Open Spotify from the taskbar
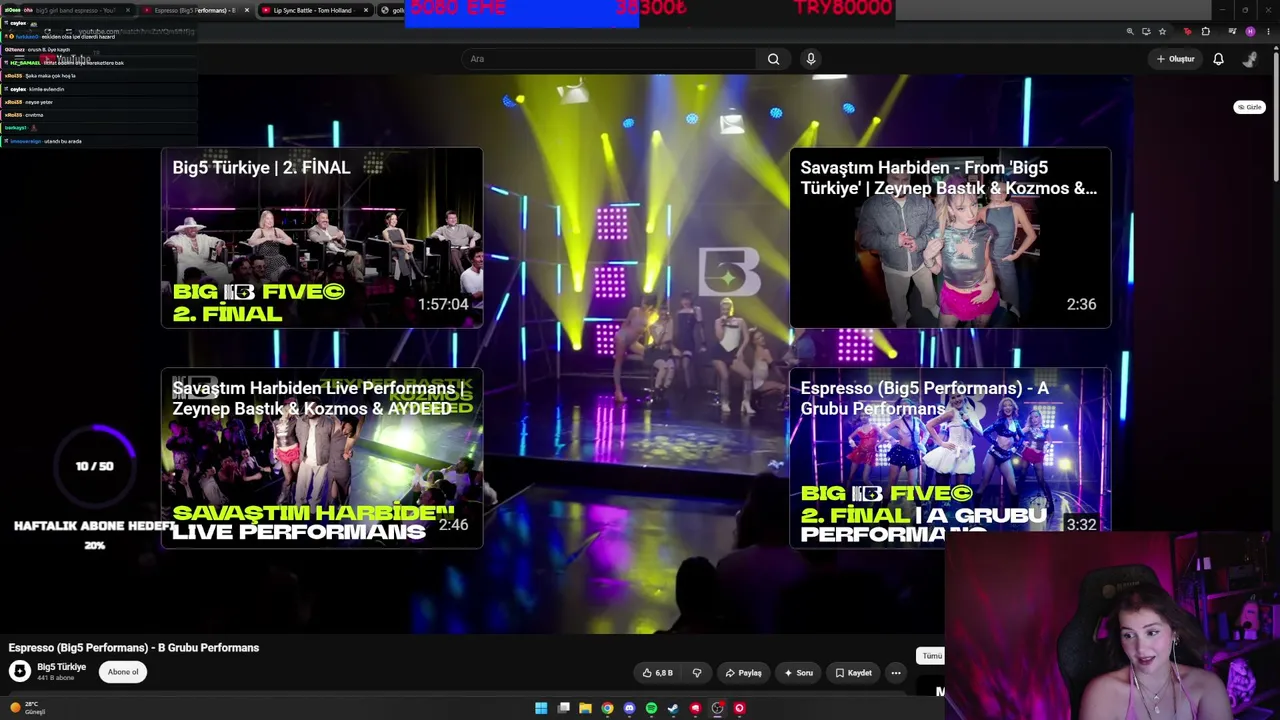This screenshot has height=720, width=1280. (x=651, y=708)
